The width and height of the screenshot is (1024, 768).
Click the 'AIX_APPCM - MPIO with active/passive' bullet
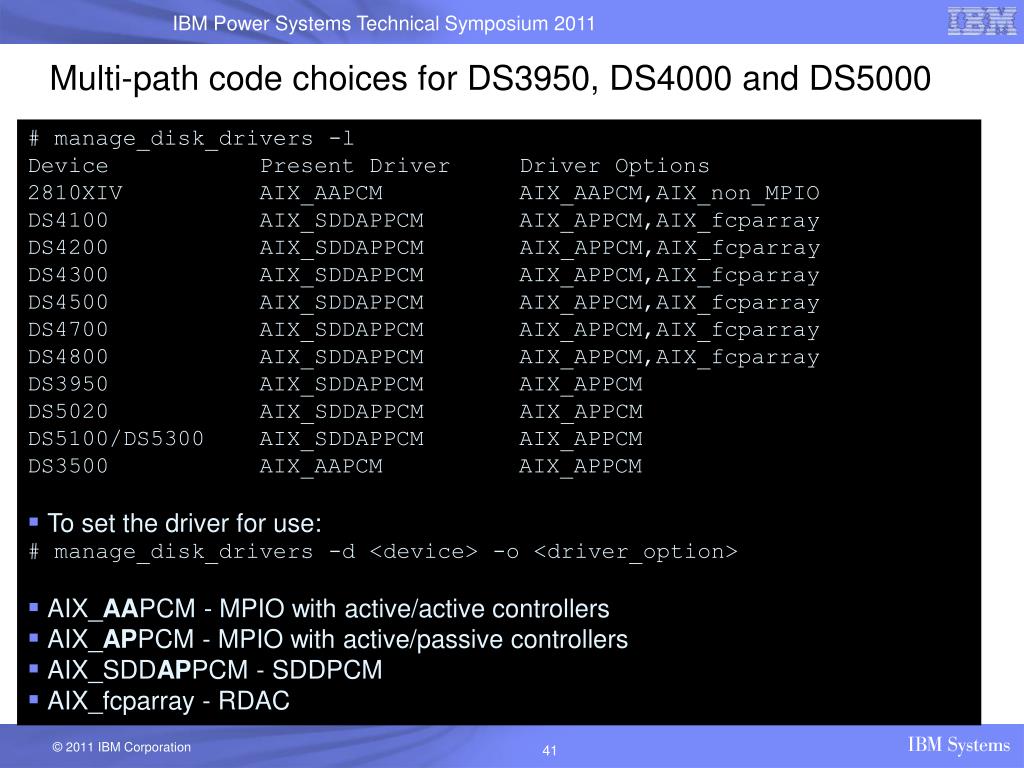338,639
